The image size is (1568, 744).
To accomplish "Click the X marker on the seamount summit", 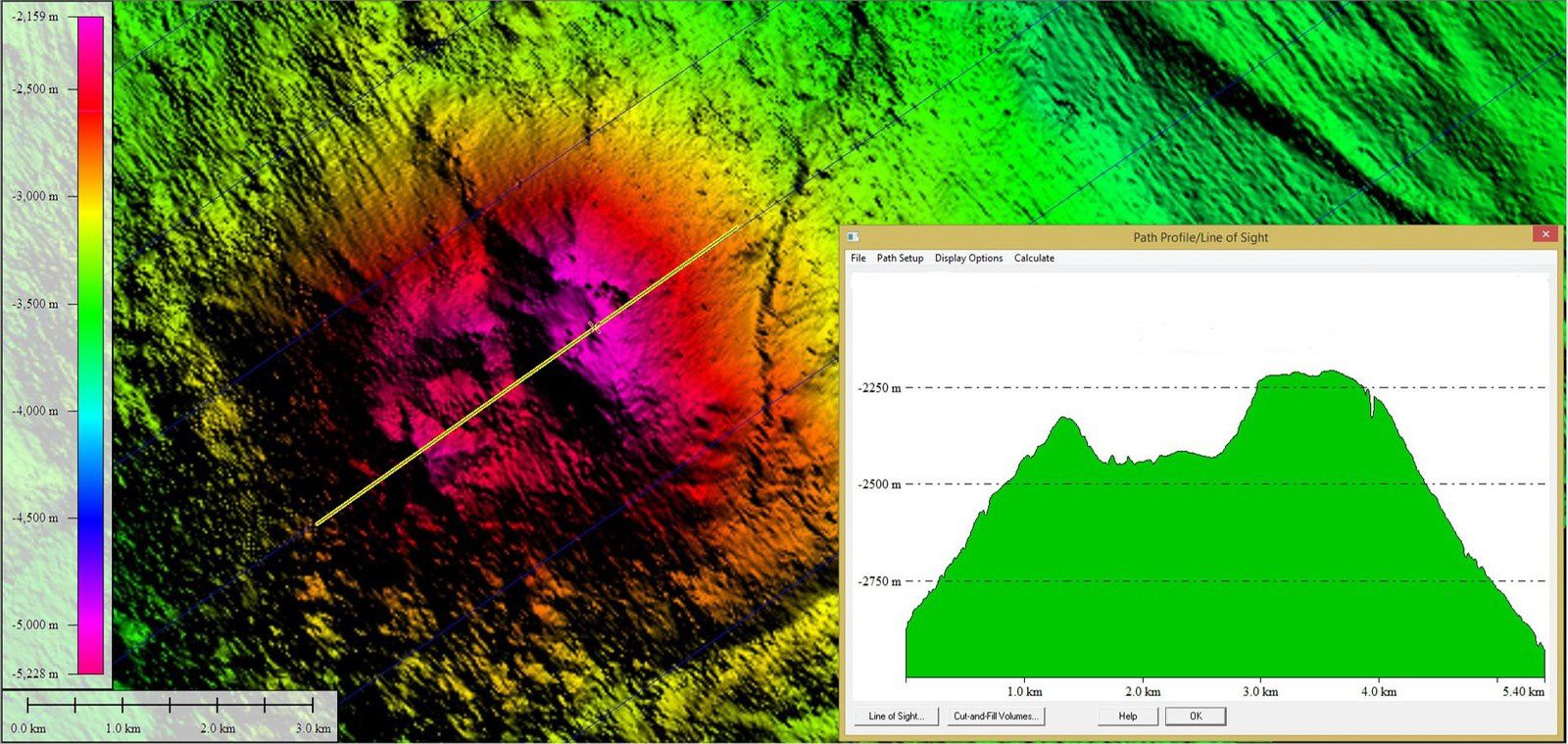I will pyautogui.click(x=594, y=326).
